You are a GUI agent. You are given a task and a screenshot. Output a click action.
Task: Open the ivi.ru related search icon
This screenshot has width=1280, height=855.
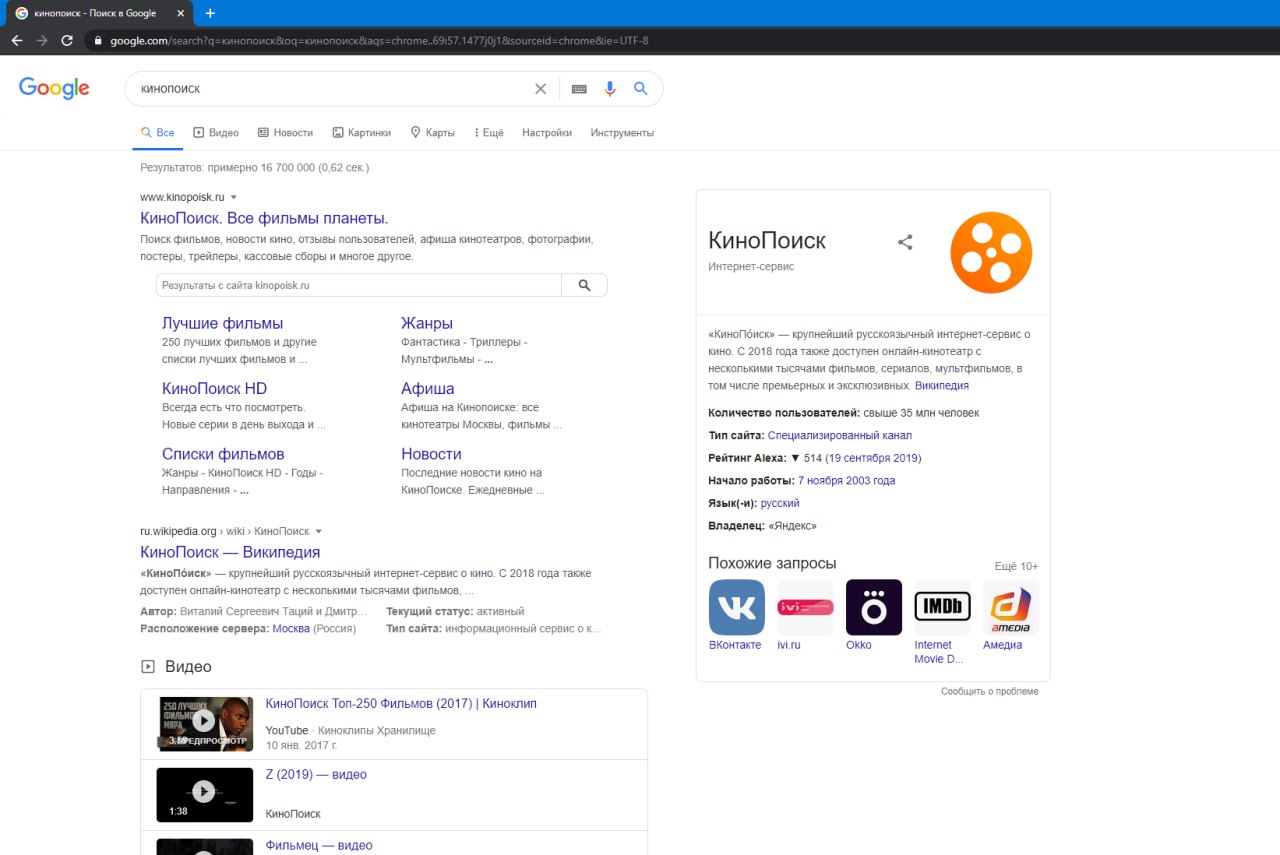[805, 607]
